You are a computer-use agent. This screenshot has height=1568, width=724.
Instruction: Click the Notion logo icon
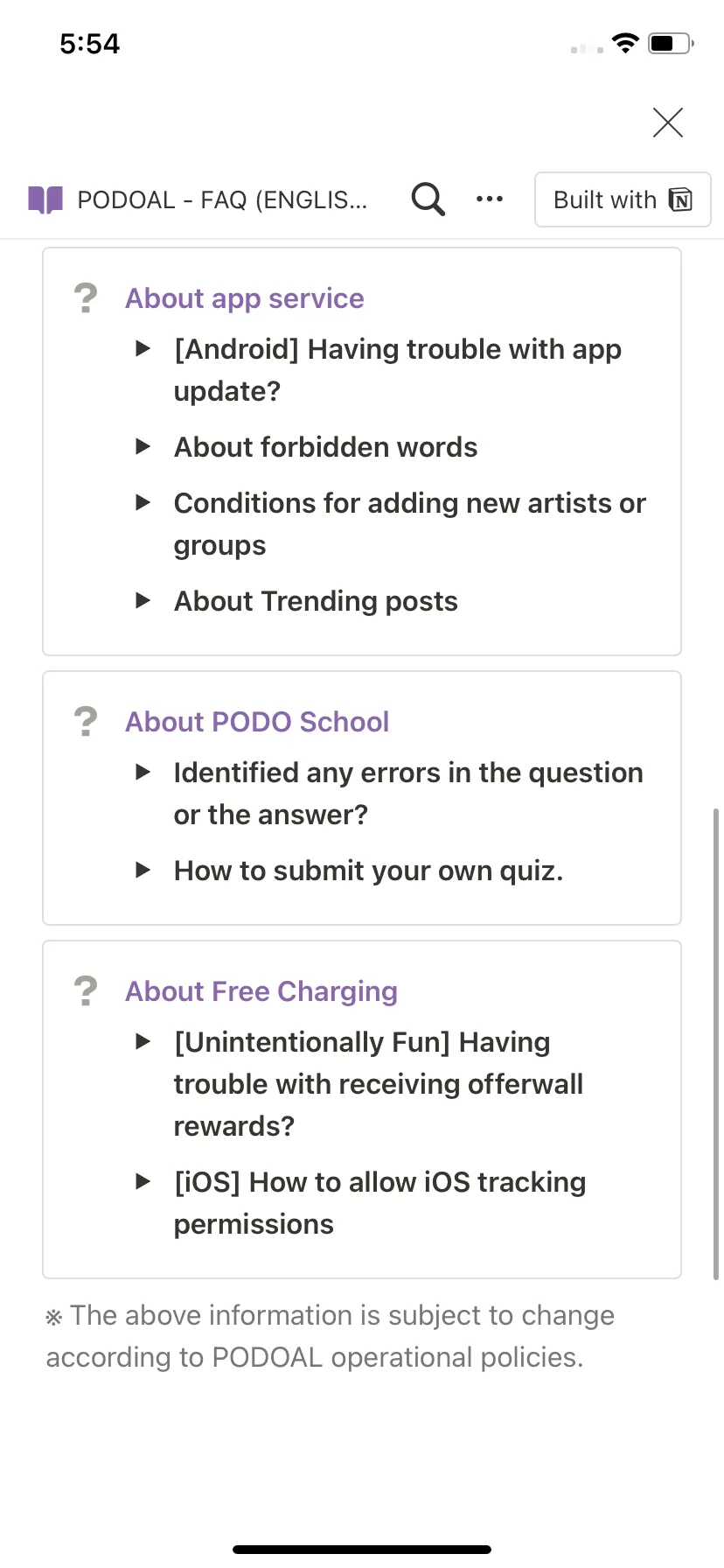click(680, 200)
